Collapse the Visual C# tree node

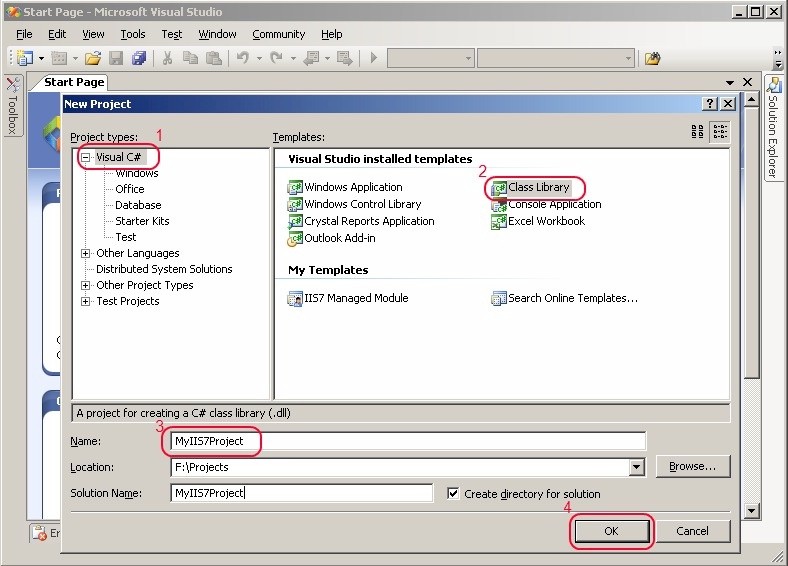pos(85,157)
